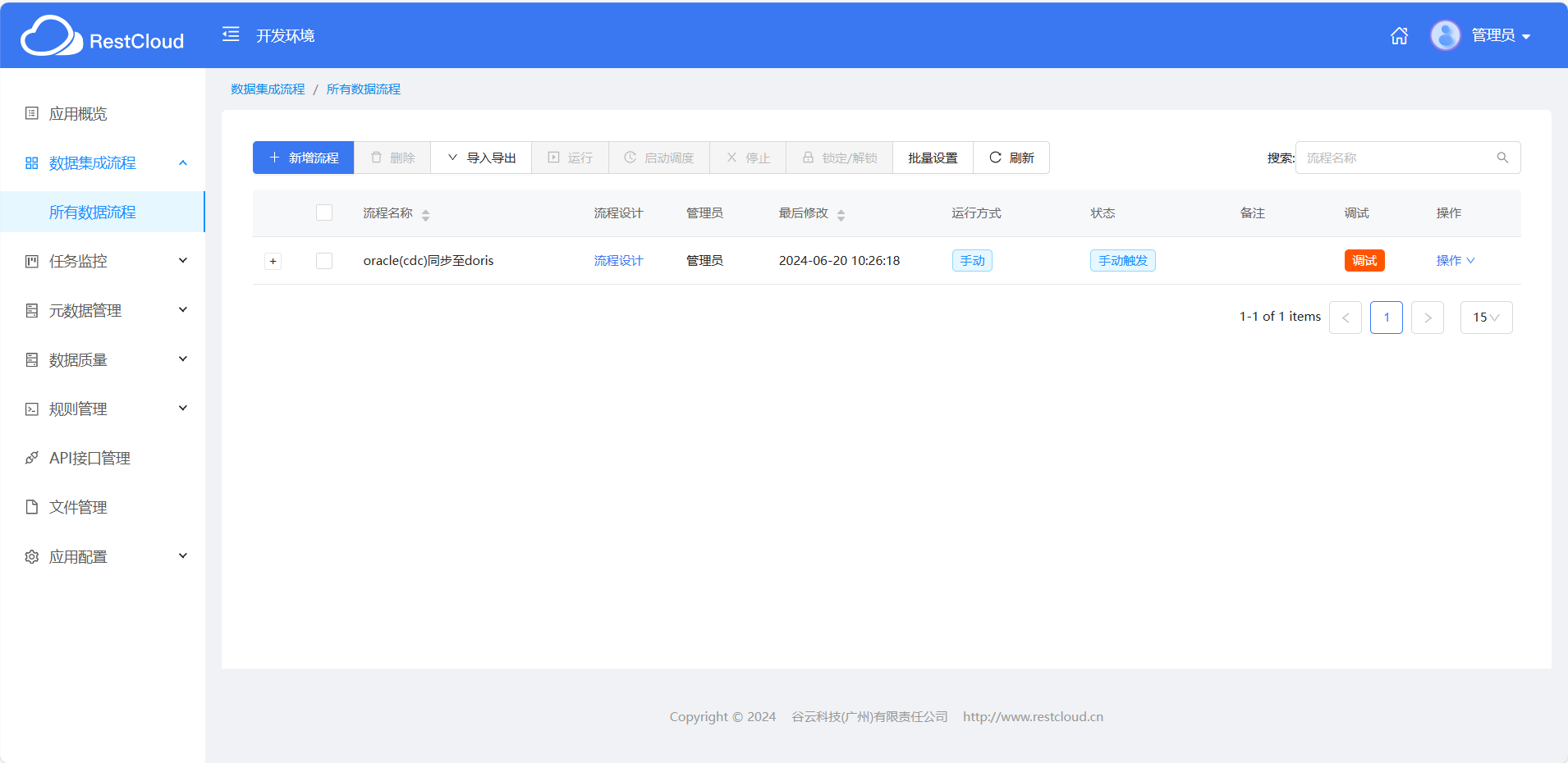Click the 元数据管理 sidebar icon
This screenshot has width=1568, height=763.
[32, 310]
